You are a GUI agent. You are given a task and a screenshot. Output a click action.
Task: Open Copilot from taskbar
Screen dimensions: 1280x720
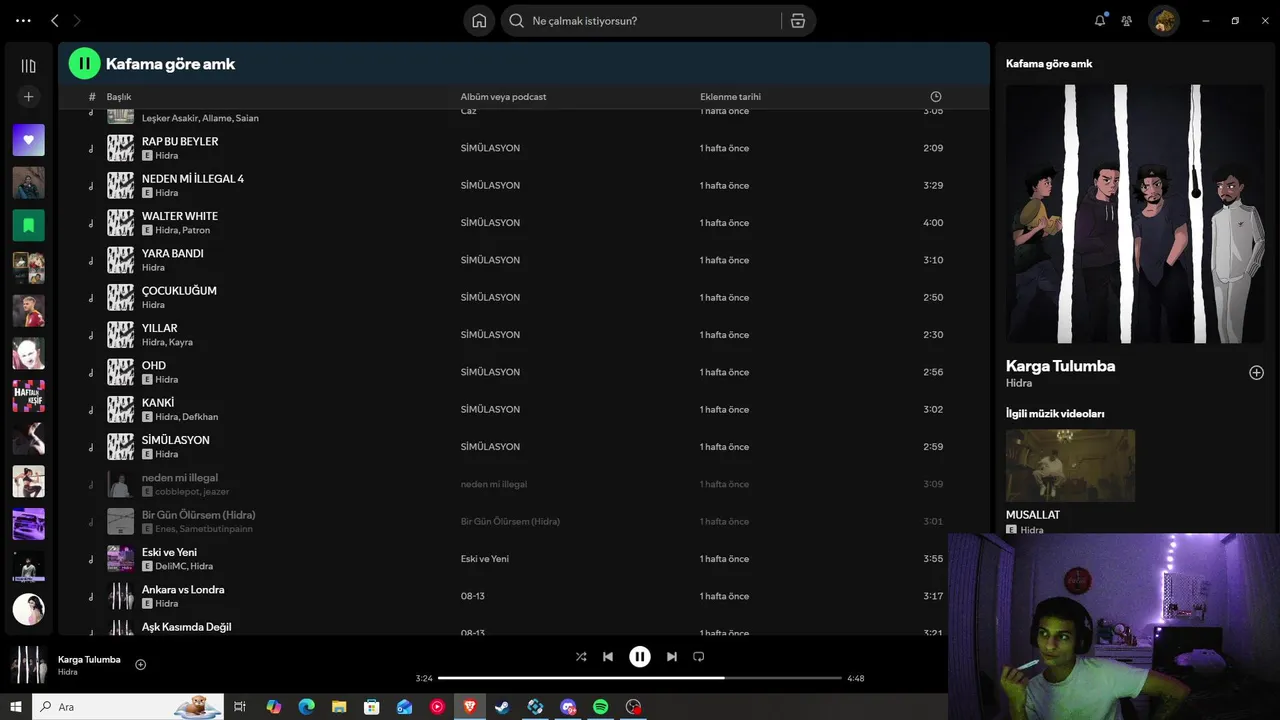(x=273, y=707)
